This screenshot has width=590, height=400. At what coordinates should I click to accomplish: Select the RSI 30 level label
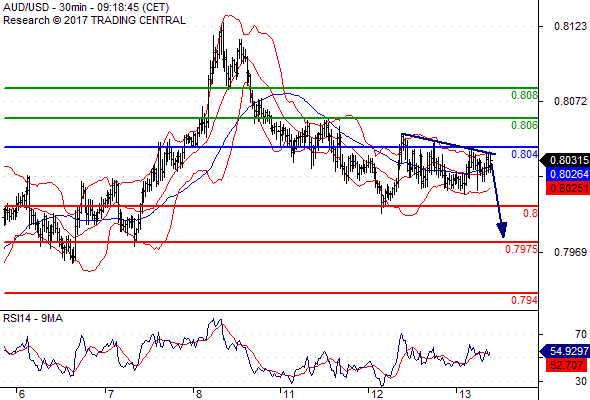click(581, 381)
